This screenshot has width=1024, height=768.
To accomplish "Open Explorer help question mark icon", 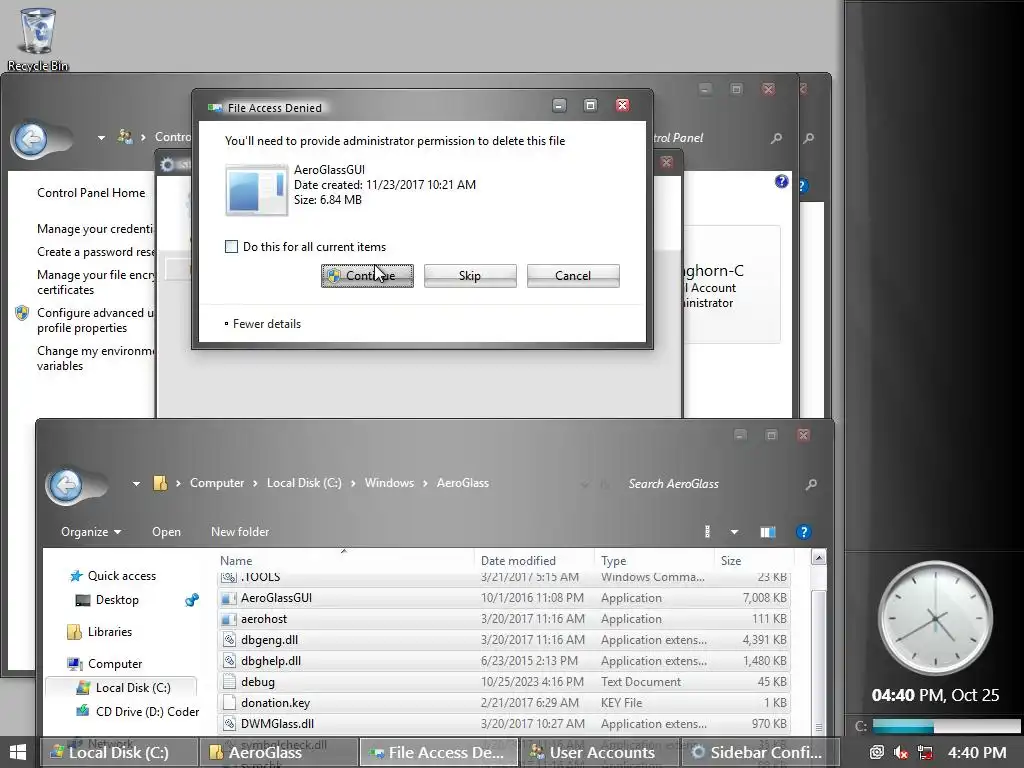I will pos(804,532).
